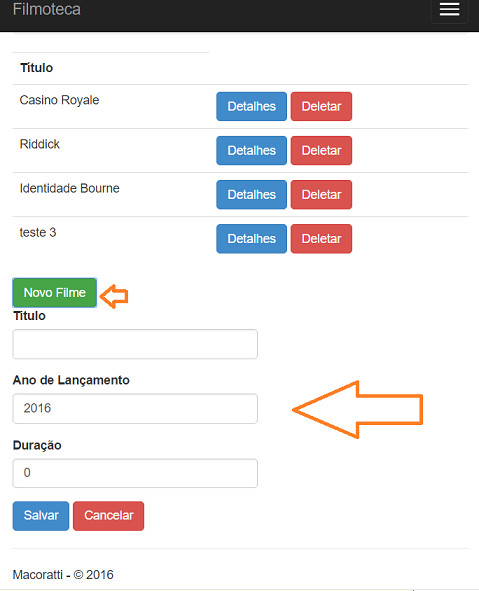
Task: Remove Identidade Bourne with Deletar
Action: [321, 194]
